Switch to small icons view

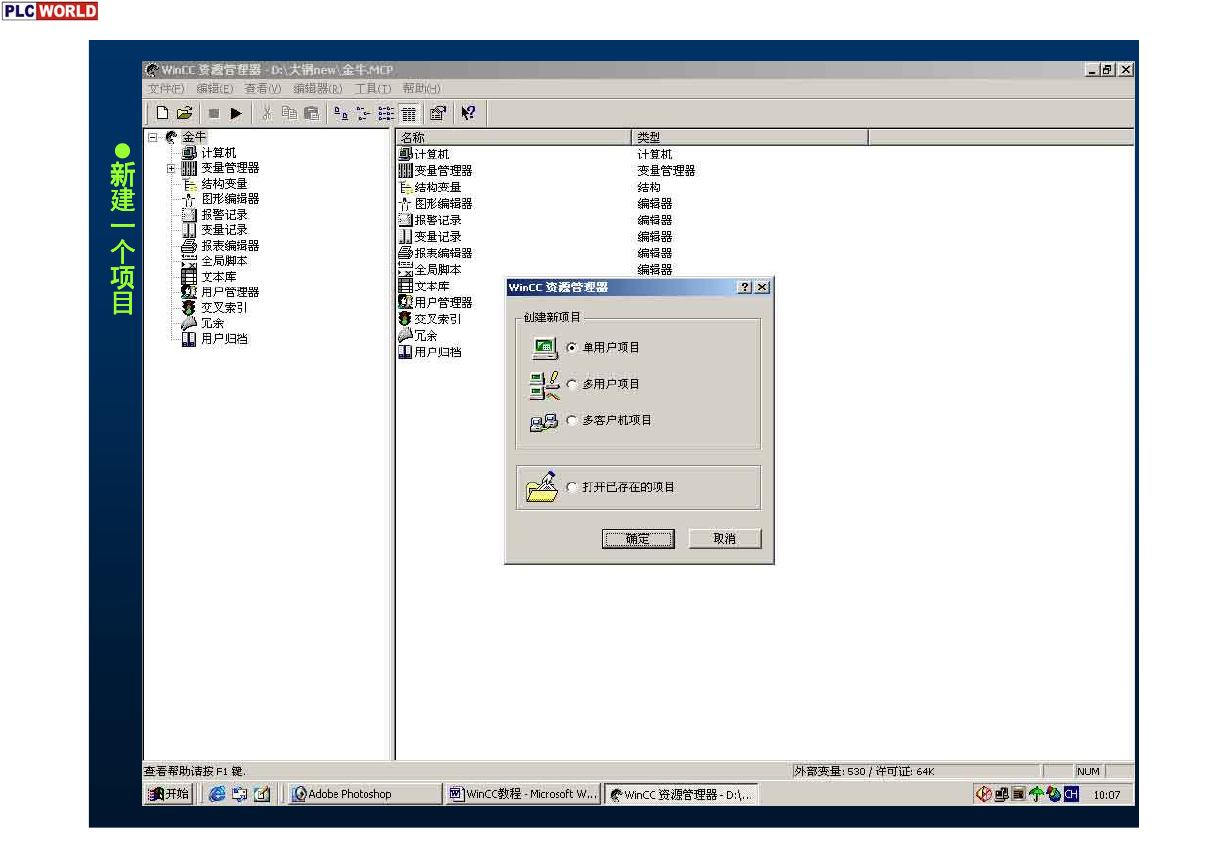pos(363,114)
